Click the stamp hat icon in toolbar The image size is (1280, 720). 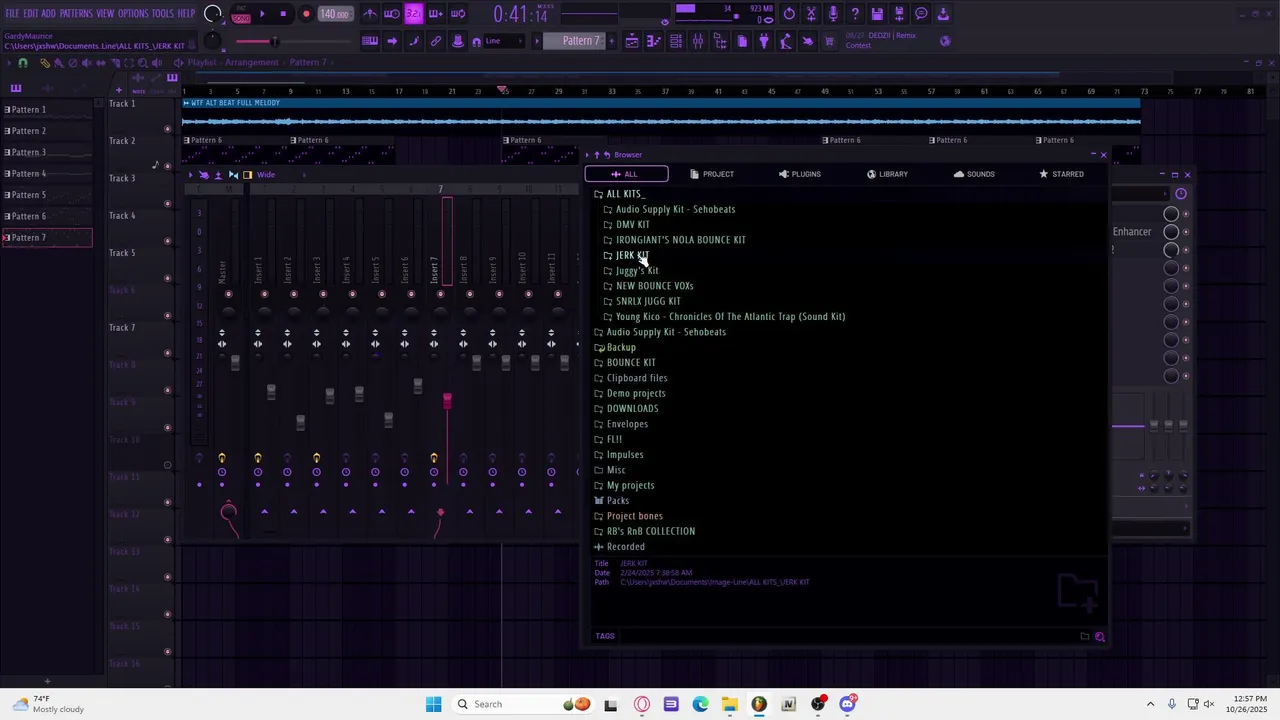tap(458, 41)
